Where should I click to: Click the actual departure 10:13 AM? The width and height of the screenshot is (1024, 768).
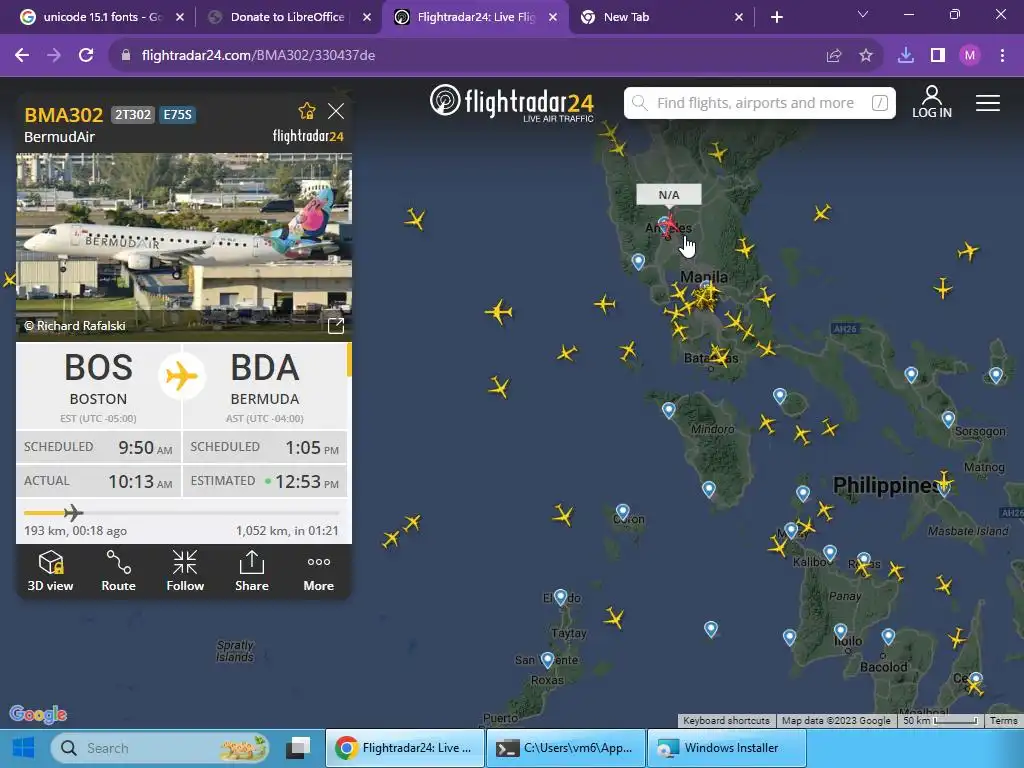coord(140,481)
